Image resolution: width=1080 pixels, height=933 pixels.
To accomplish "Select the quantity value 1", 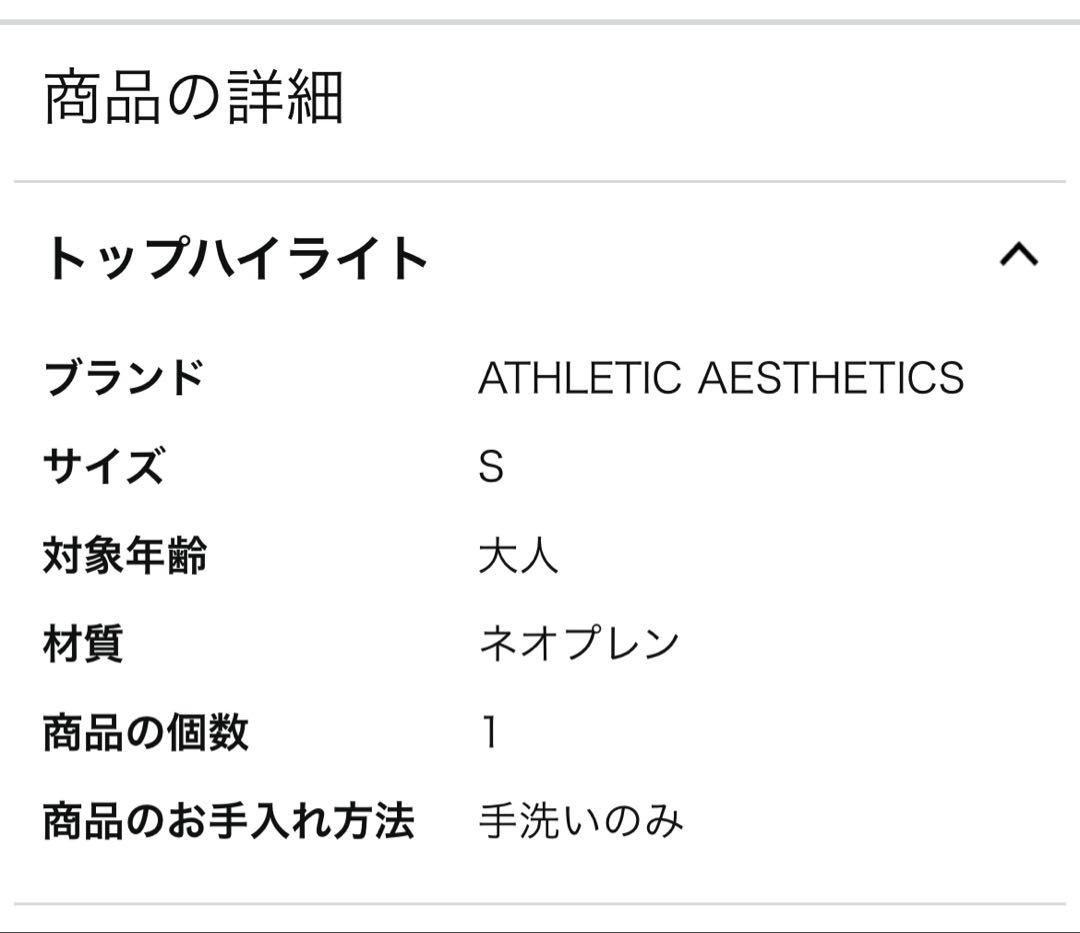I will [x=487, y=733].
